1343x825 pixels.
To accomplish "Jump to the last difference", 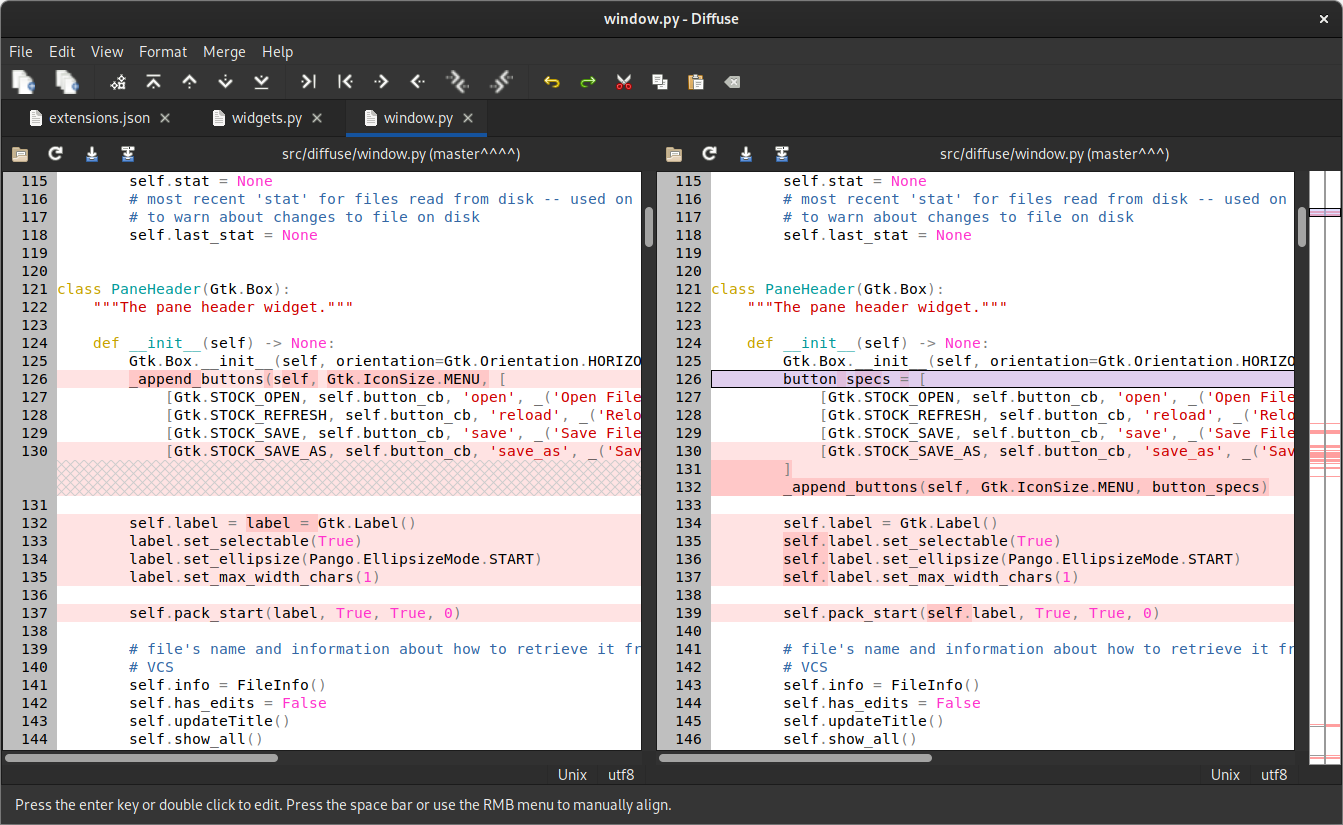I will [x=261, y=82].
